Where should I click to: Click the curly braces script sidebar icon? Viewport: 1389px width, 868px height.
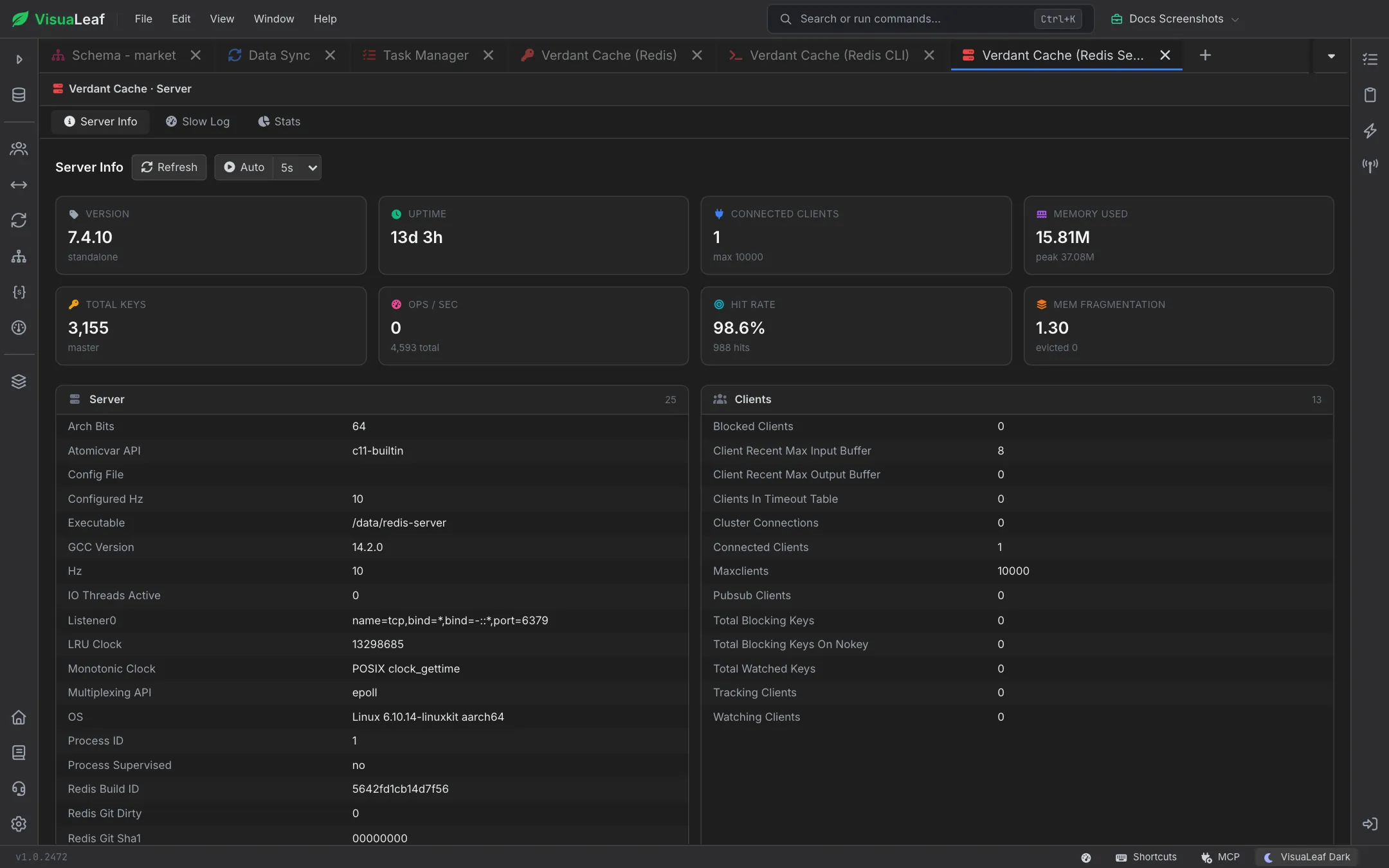[19, 292]
